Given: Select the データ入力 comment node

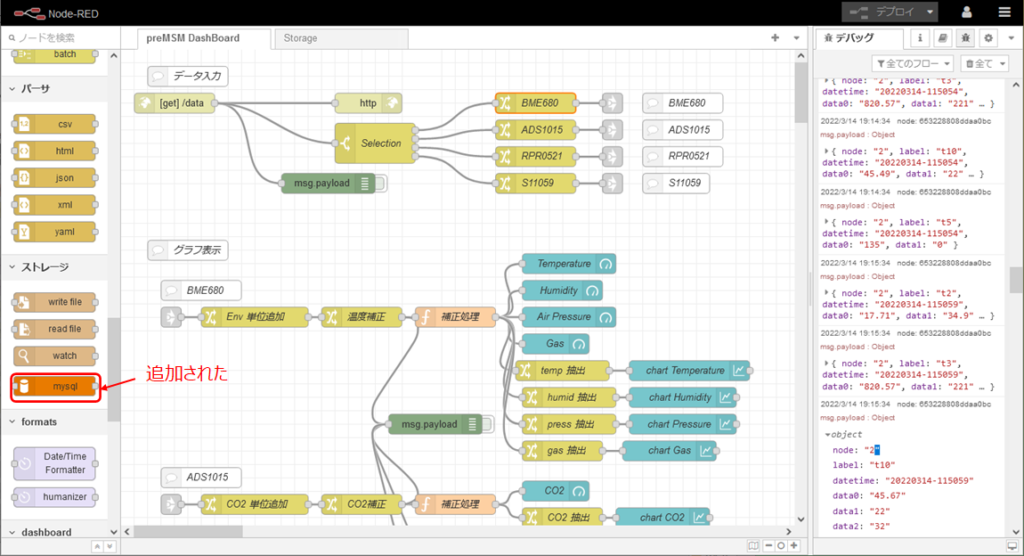Looking at the screenshot, I should pyautogui.click(x=187, y=76).
